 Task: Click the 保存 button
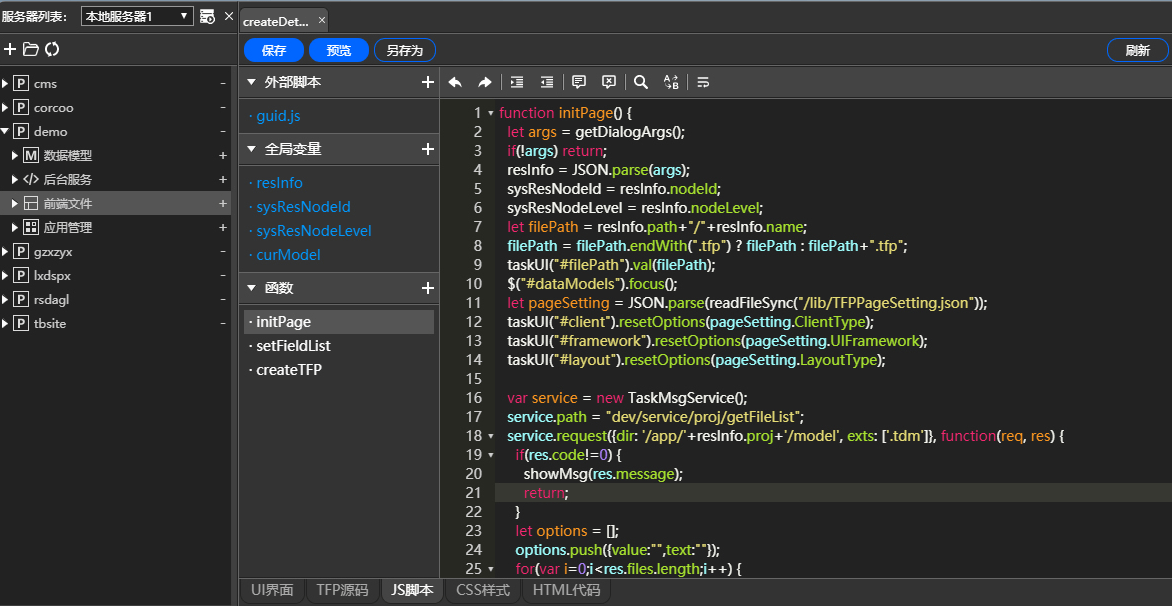coord(274,50)
